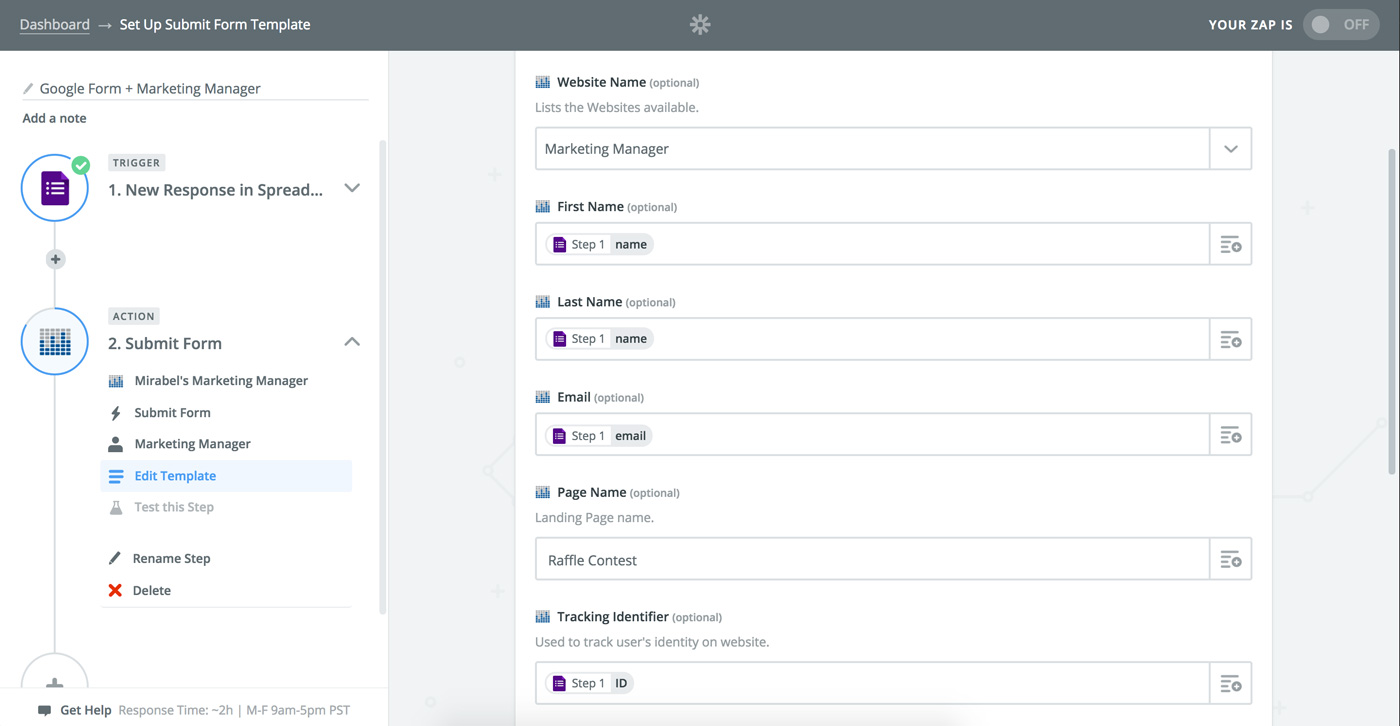
Task: Collapse the Submit Form action step
Action: click(x=352, y=342)
